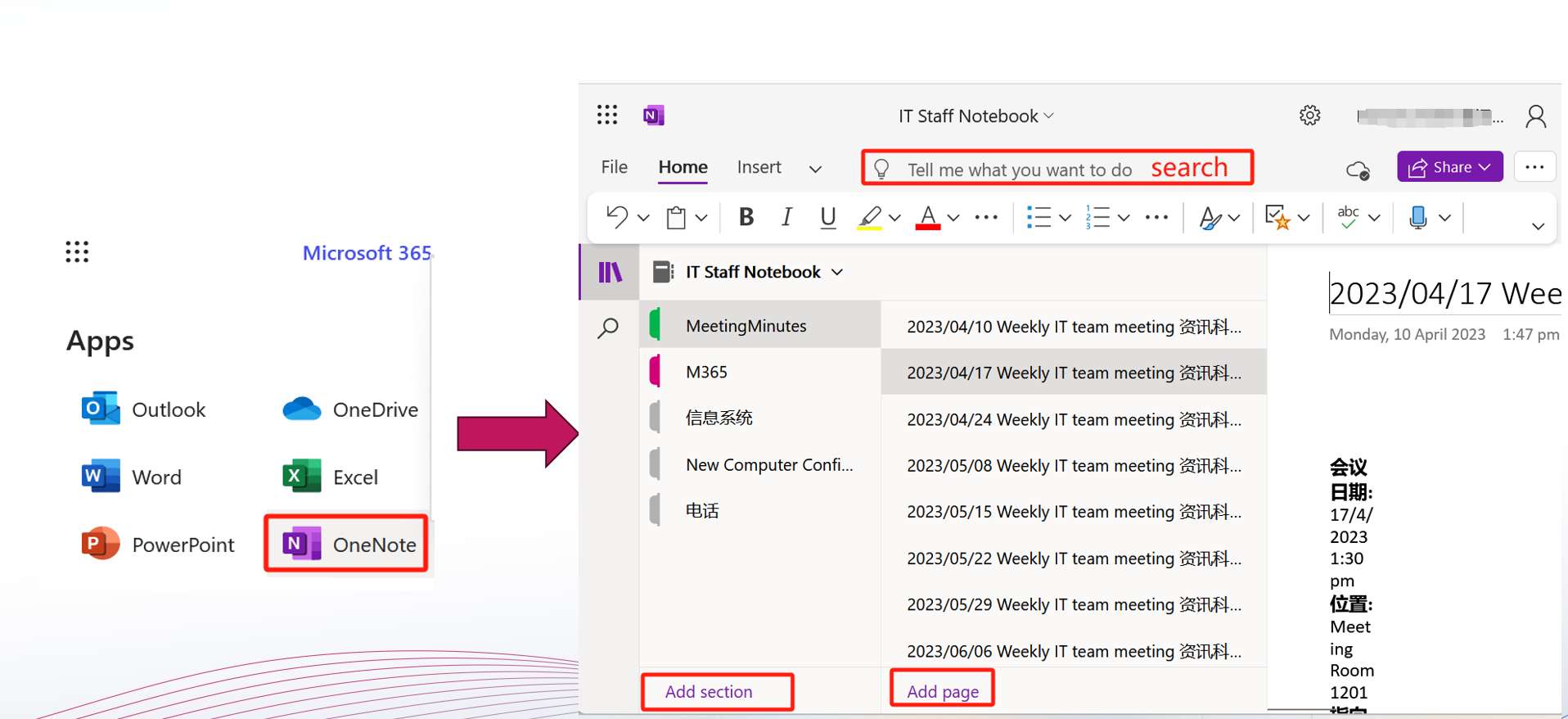Apply the yellow text highlight color
This screenshot has height=719, width=1568.
pyautogui.click(x=869, y=218)
